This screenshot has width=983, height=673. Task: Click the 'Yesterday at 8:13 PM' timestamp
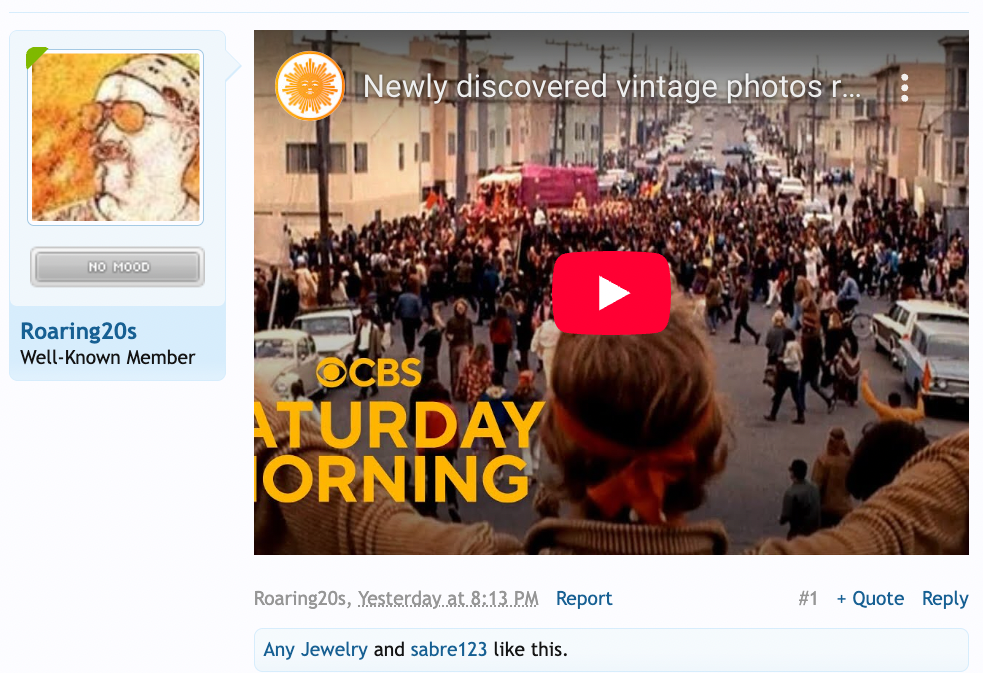pos(448,599)
